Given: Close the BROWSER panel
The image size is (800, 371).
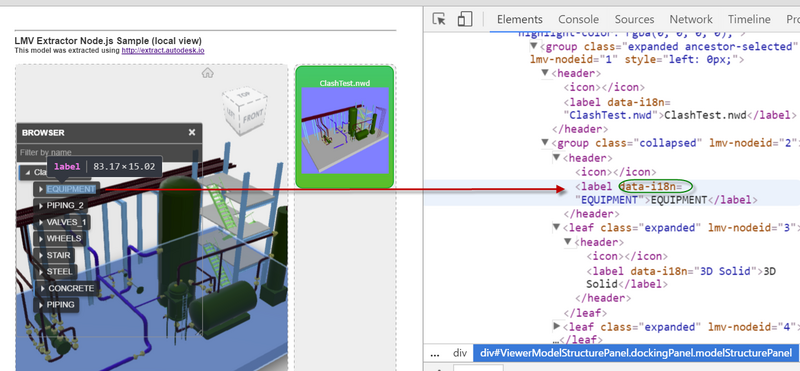Looking at the screenshot, I should tap(192, 132).
